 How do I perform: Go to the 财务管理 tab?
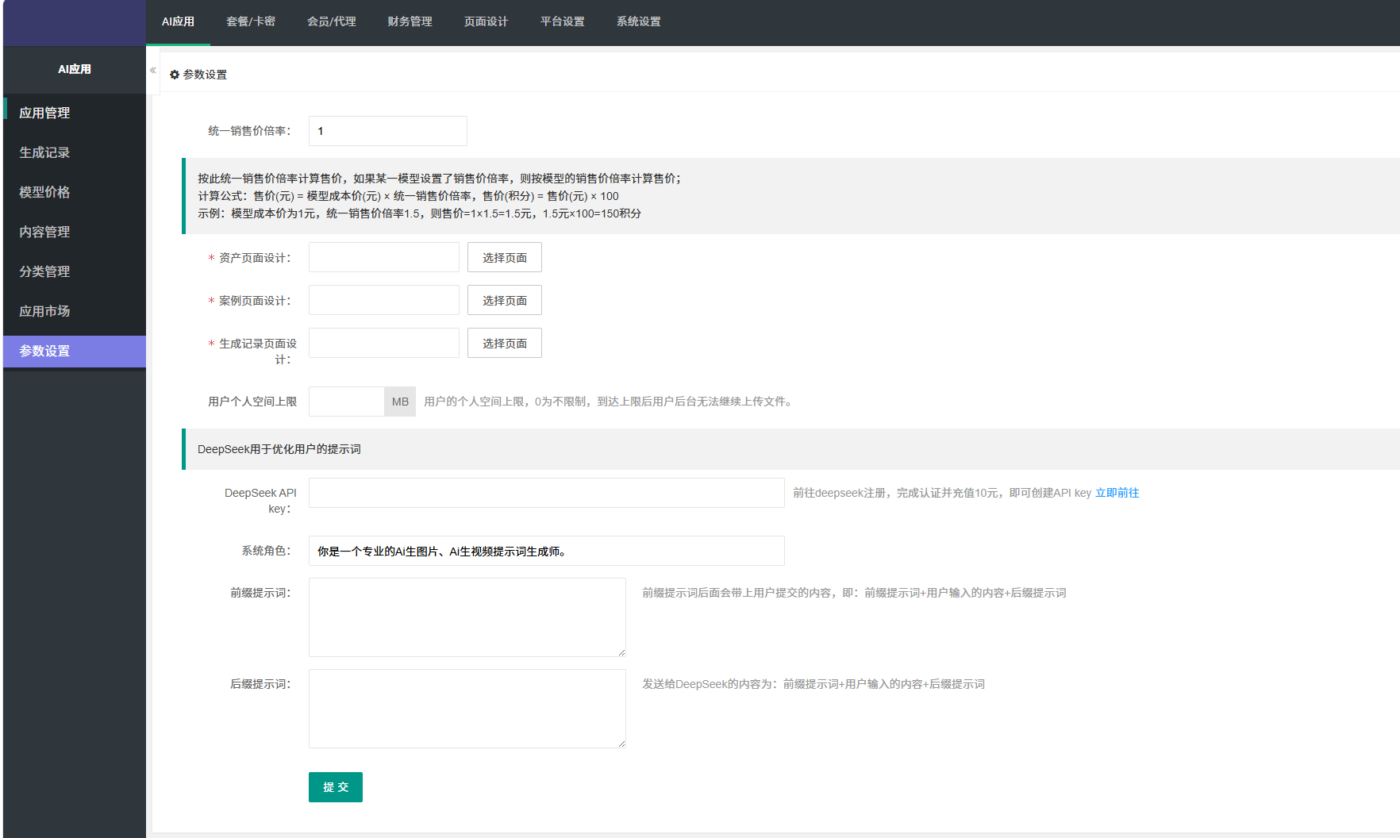tap(410, 22)
